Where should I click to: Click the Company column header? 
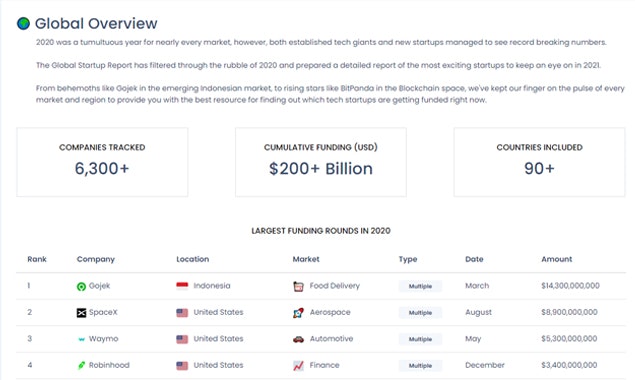click(96, 259)
